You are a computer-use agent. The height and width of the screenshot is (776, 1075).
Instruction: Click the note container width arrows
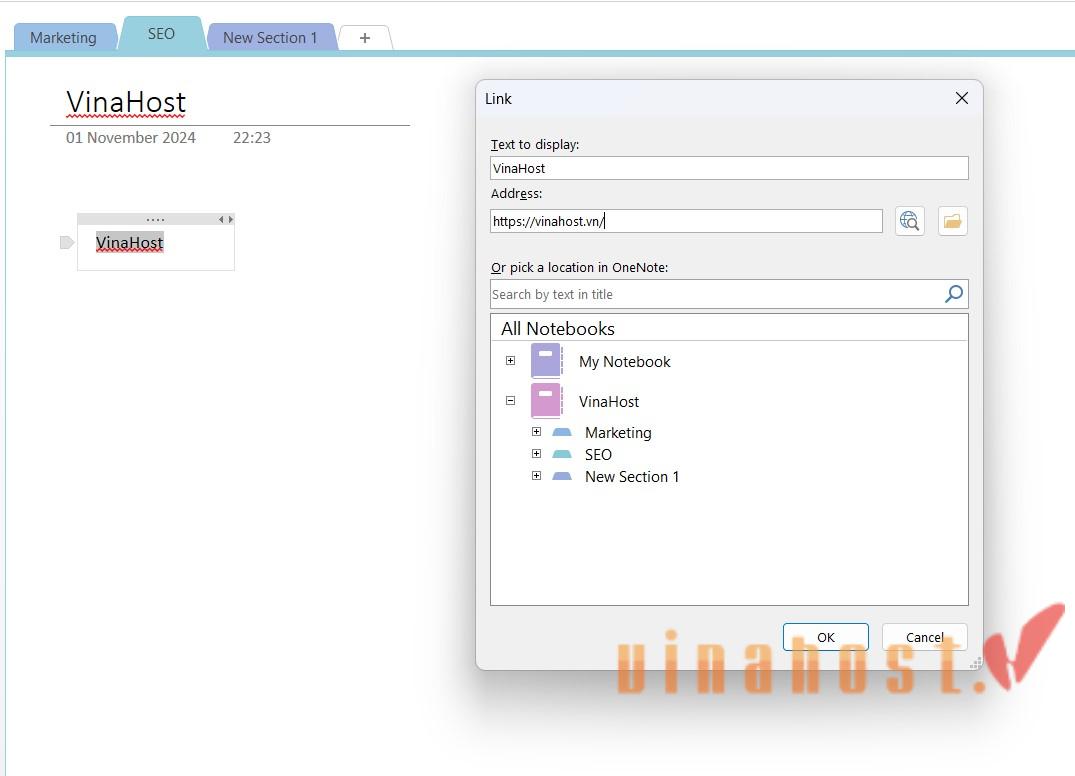(x=226, y=219)
